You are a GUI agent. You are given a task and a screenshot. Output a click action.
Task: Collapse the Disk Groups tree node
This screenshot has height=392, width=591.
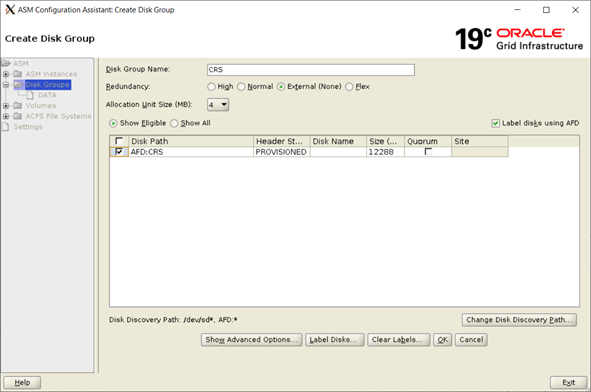(6, 84)
